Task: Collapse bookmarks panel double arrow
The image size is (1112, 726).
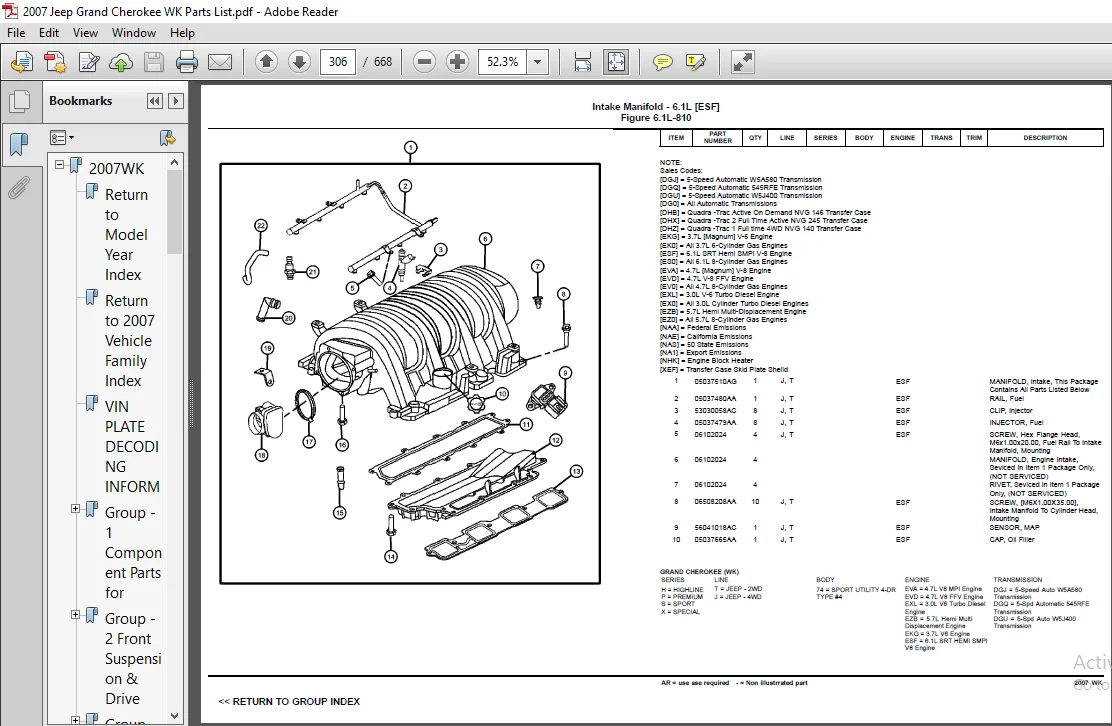Action: [155, 101]
